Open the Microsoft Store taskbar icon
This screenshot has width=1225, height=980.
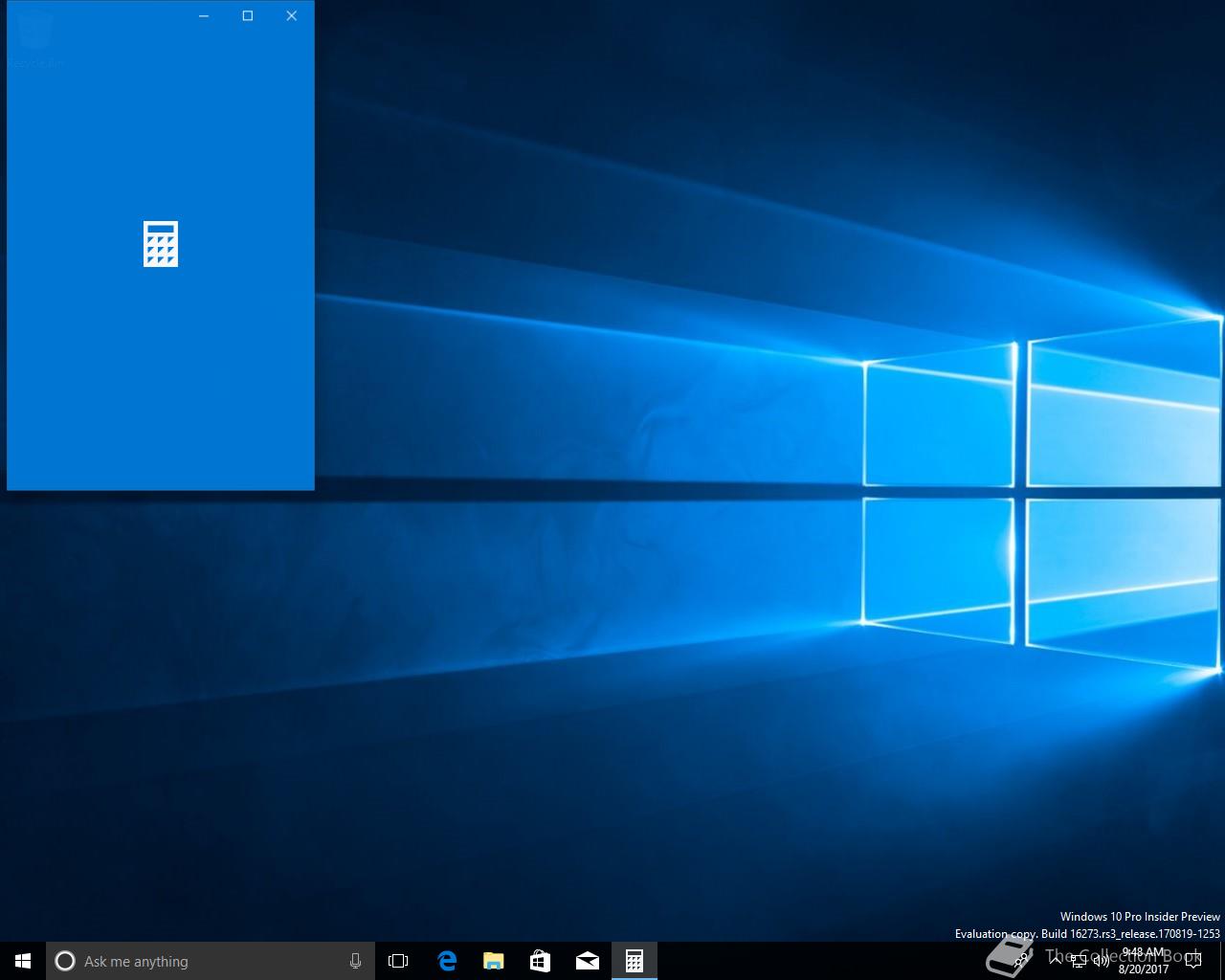(x=540, y=961)
